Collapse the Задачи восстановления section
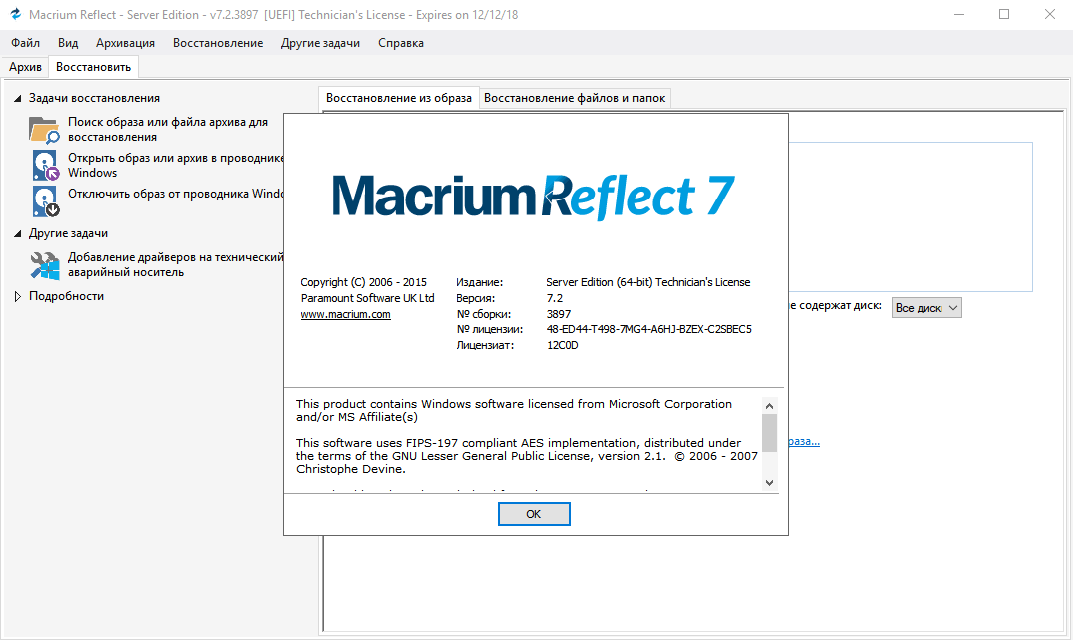The image size is (1073, 640). (x=18, y=98)
